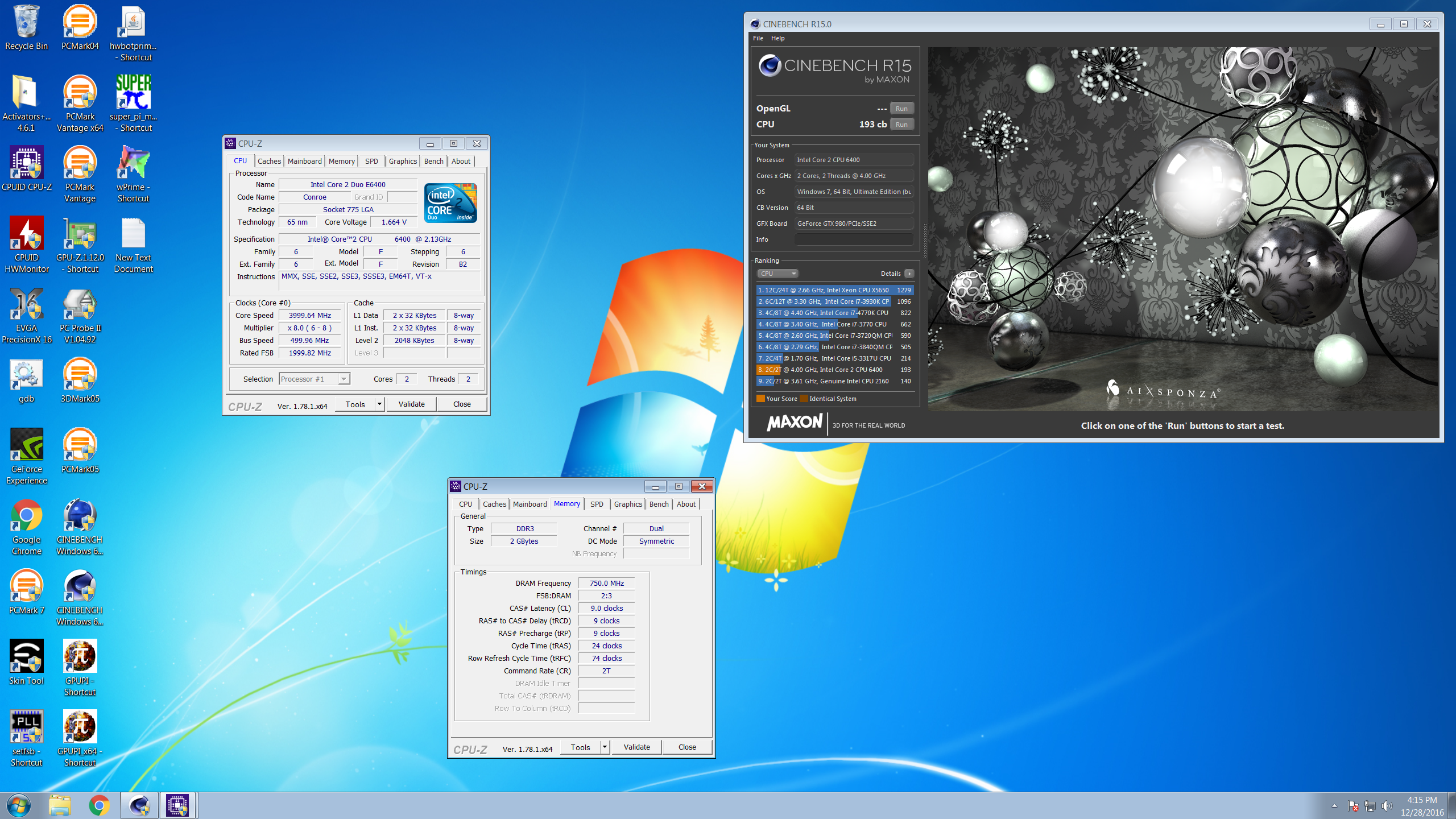Select the Activators+ 4.6.1 folder icon
The image size is (1456, 819).
coord(26,105)
